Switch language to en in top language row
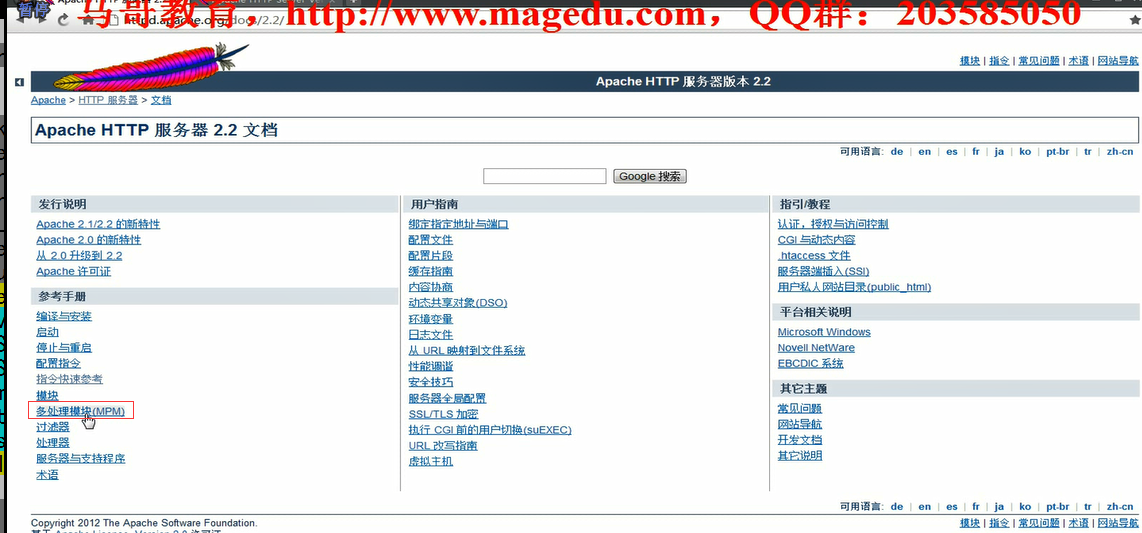The width and height of the screenshot is (1142, 533). (x=924, y=151)
